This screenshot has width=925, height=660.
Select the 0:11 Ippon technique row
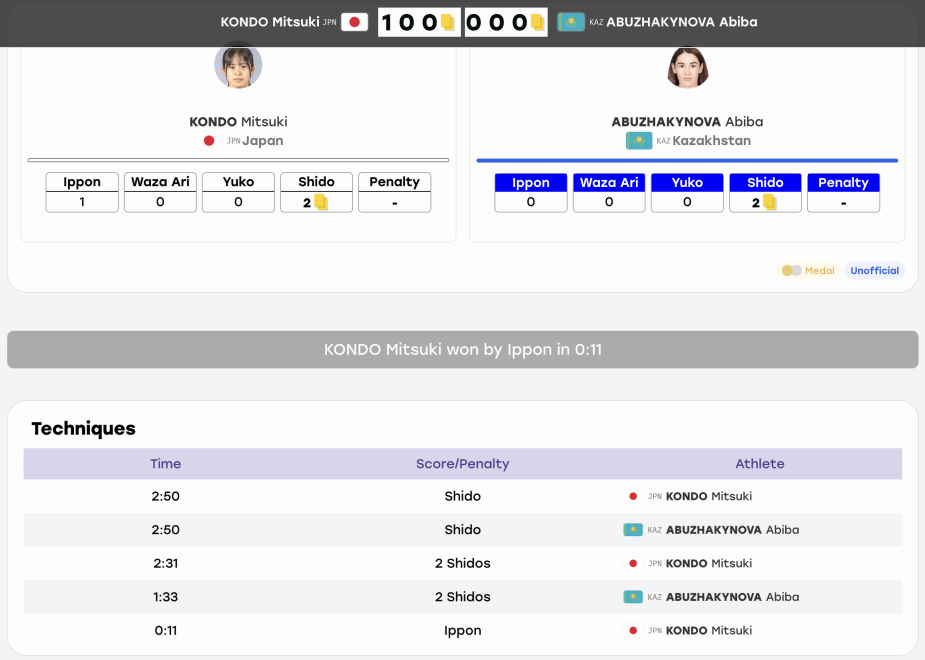(462, 631)
